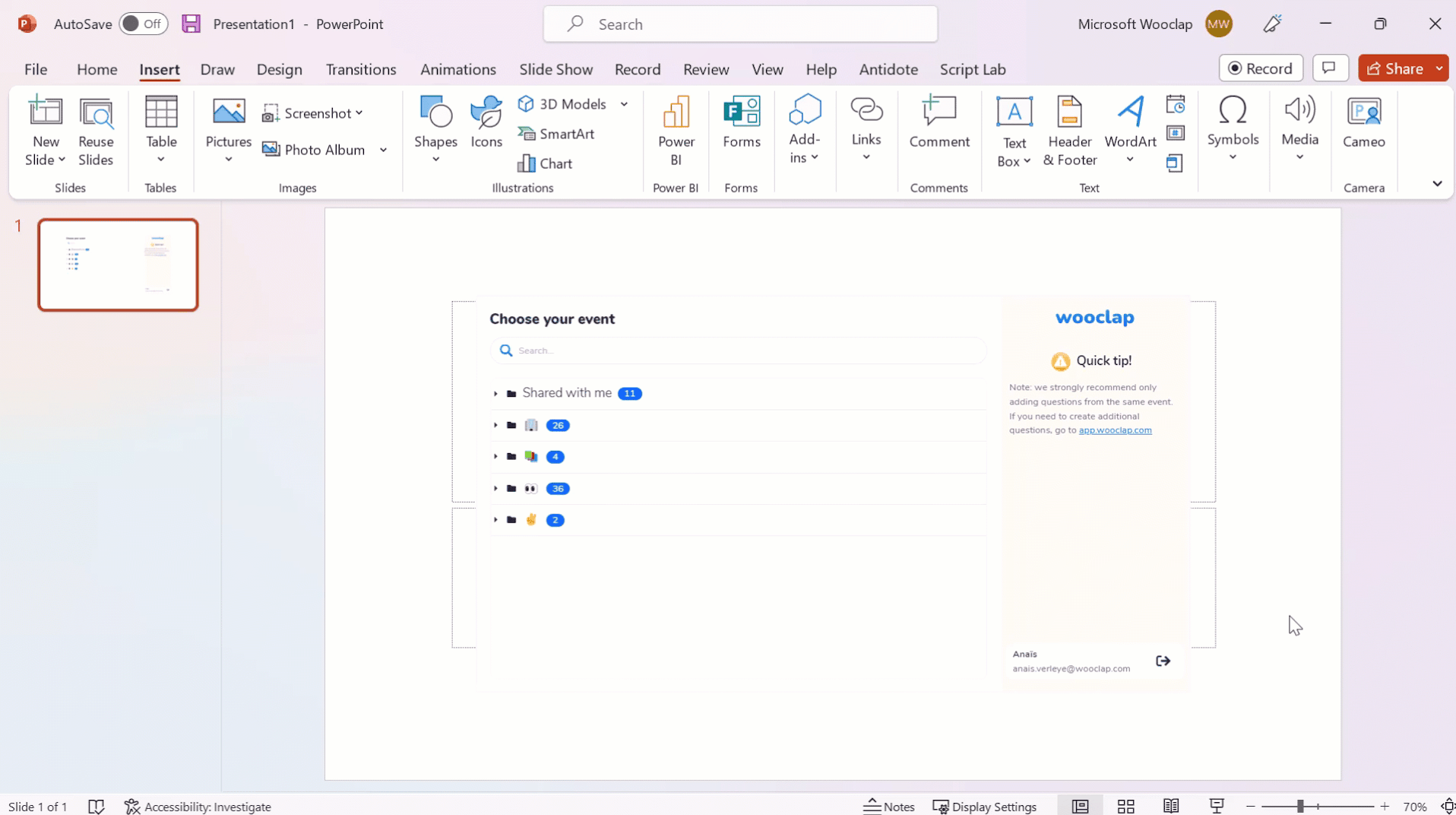Expand the folder with 2 events
The height and width of the screenshot is (815, 1456).
[x=495, y=520]
